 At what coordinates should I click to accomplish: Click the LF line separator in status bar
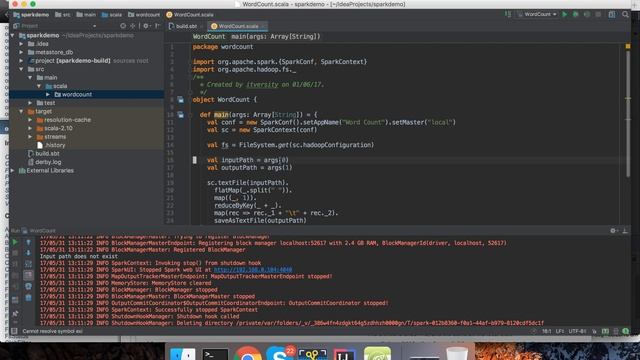point(560,331)
